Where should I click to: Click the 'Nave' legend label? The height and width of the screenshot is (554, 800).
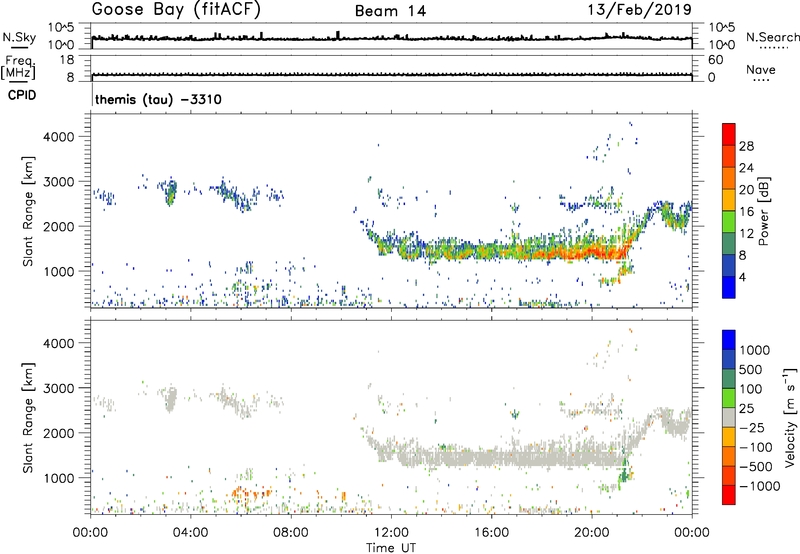pos(761,70)
